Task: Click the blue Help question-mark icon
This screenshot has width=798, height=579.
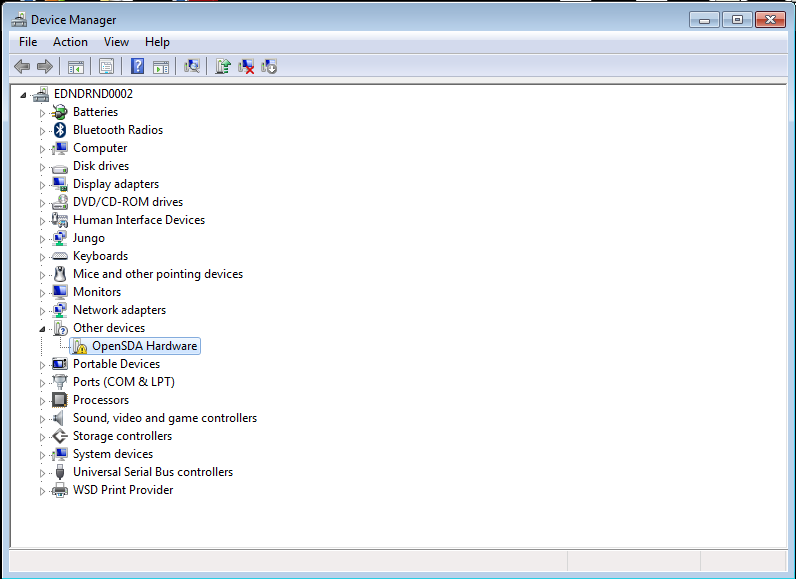Action: coord(137,66)
